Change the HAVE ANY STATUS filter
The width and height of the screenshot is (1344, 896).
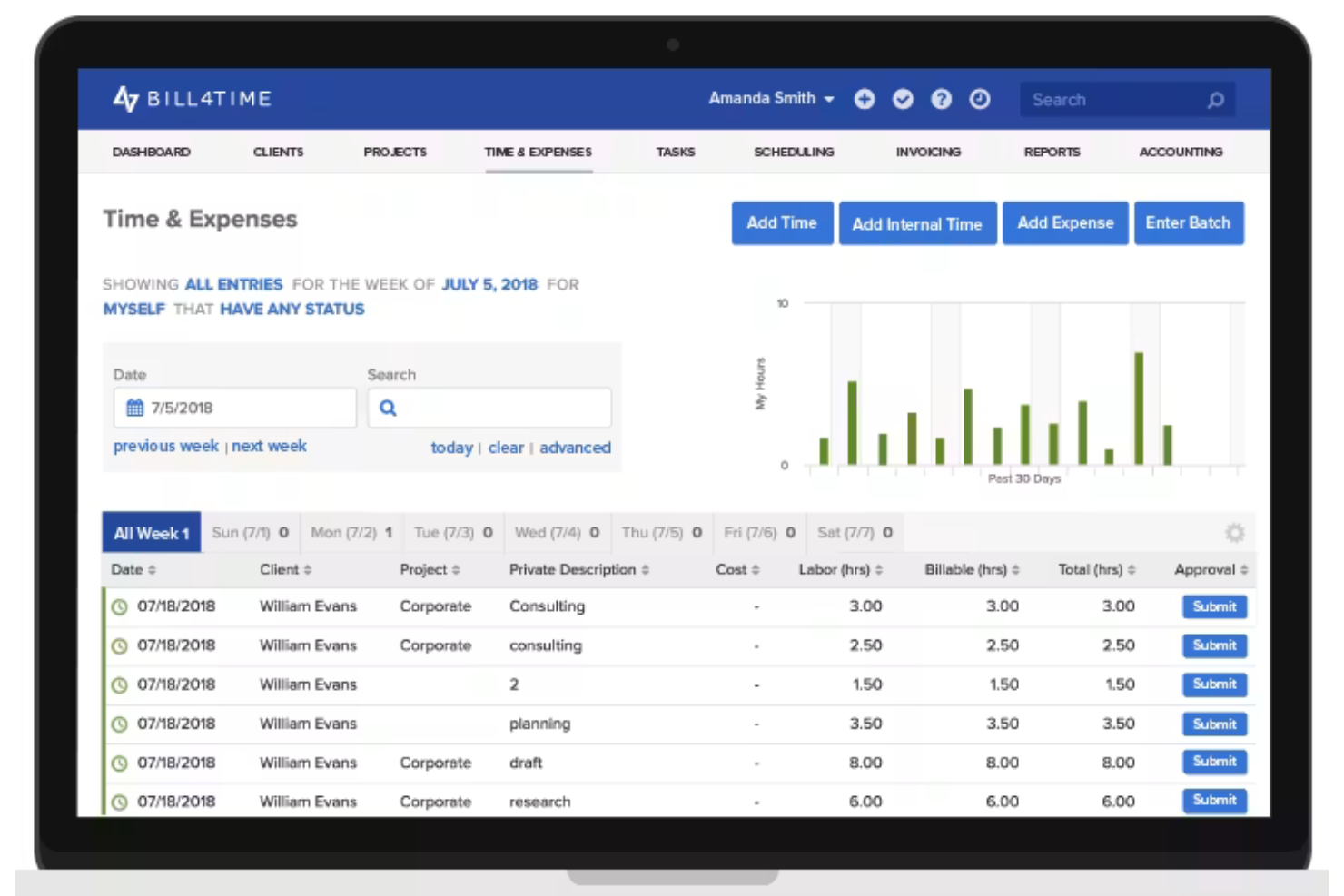tap(292, 309)
